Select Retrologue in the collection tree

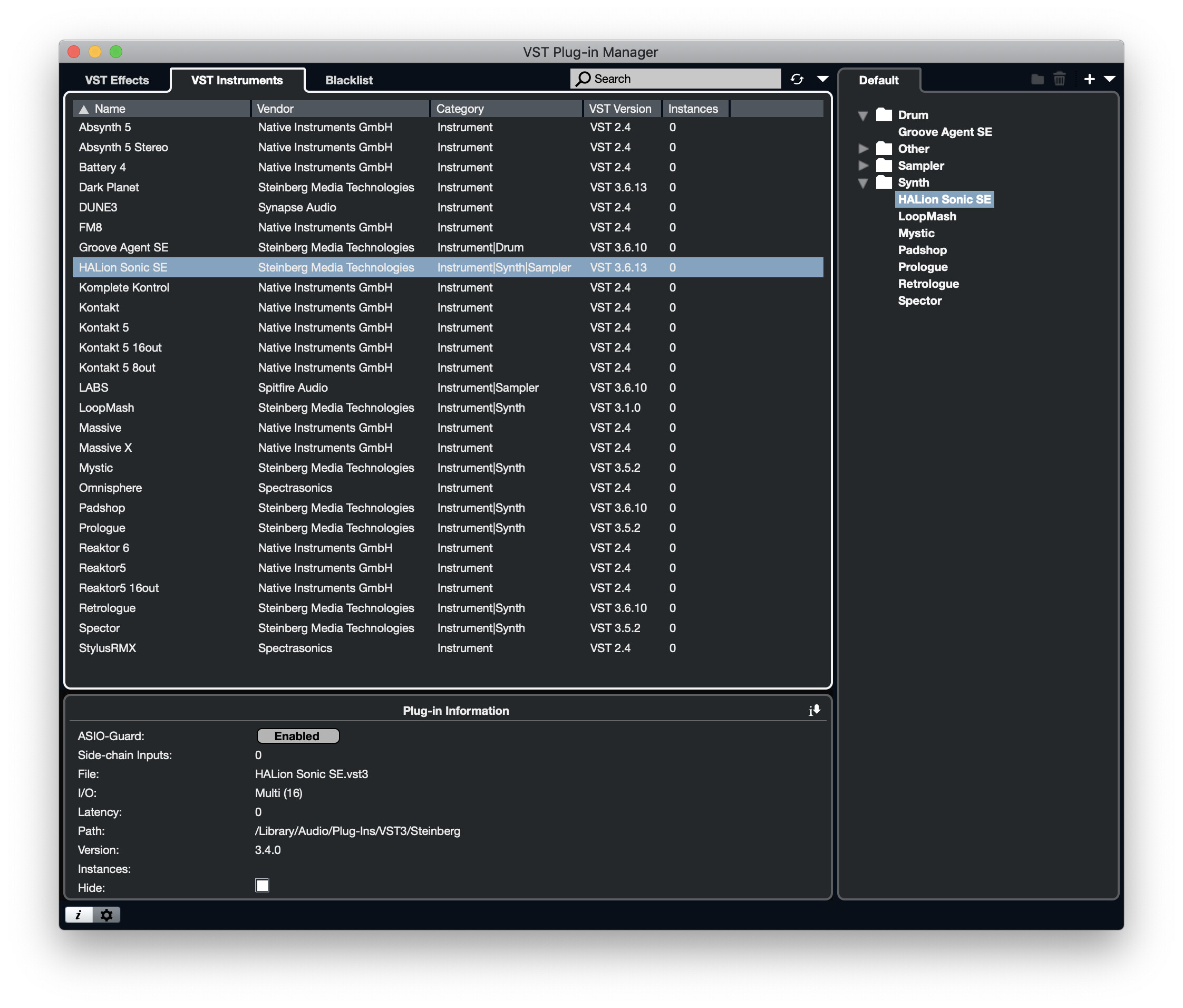[x=928, y=284]
